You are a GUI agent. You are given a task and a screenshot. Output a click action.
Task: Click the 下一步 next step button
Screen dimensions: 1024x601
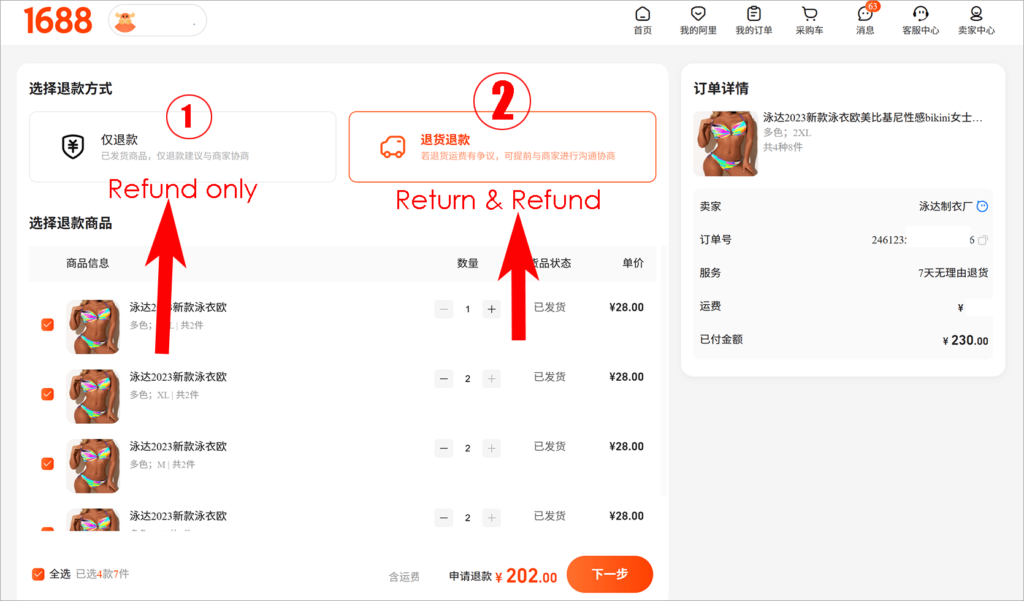pos(609,574)
